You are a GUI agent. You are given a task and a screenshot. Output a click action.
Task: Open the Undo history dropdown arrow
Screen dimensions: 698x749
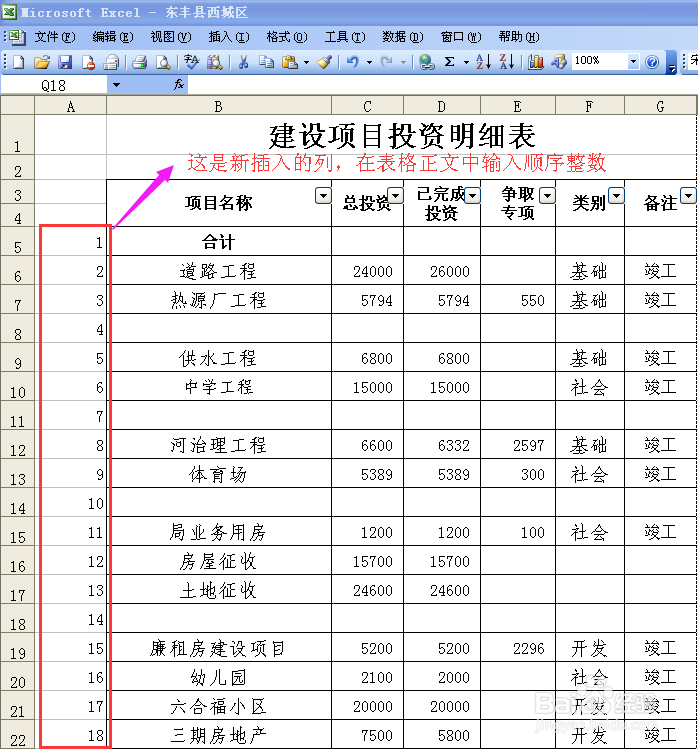[369, 62]
